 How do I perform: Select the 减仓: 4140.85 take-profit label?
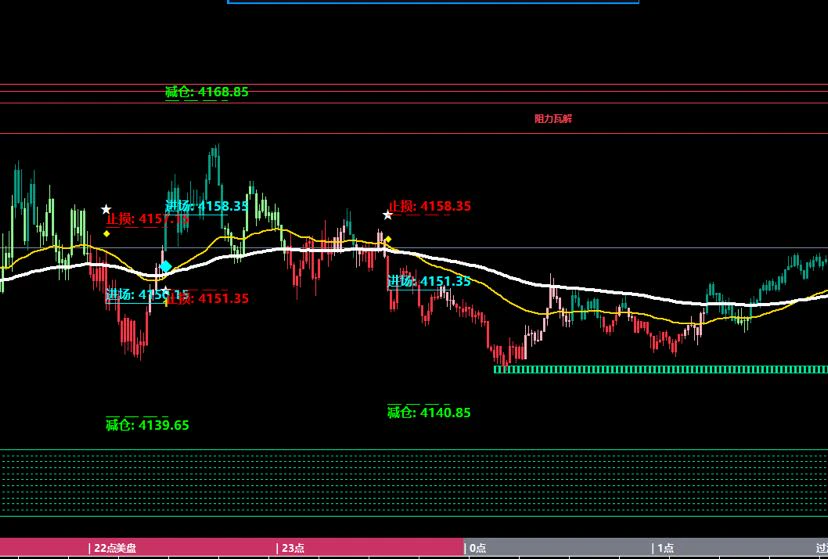point(429,412)
